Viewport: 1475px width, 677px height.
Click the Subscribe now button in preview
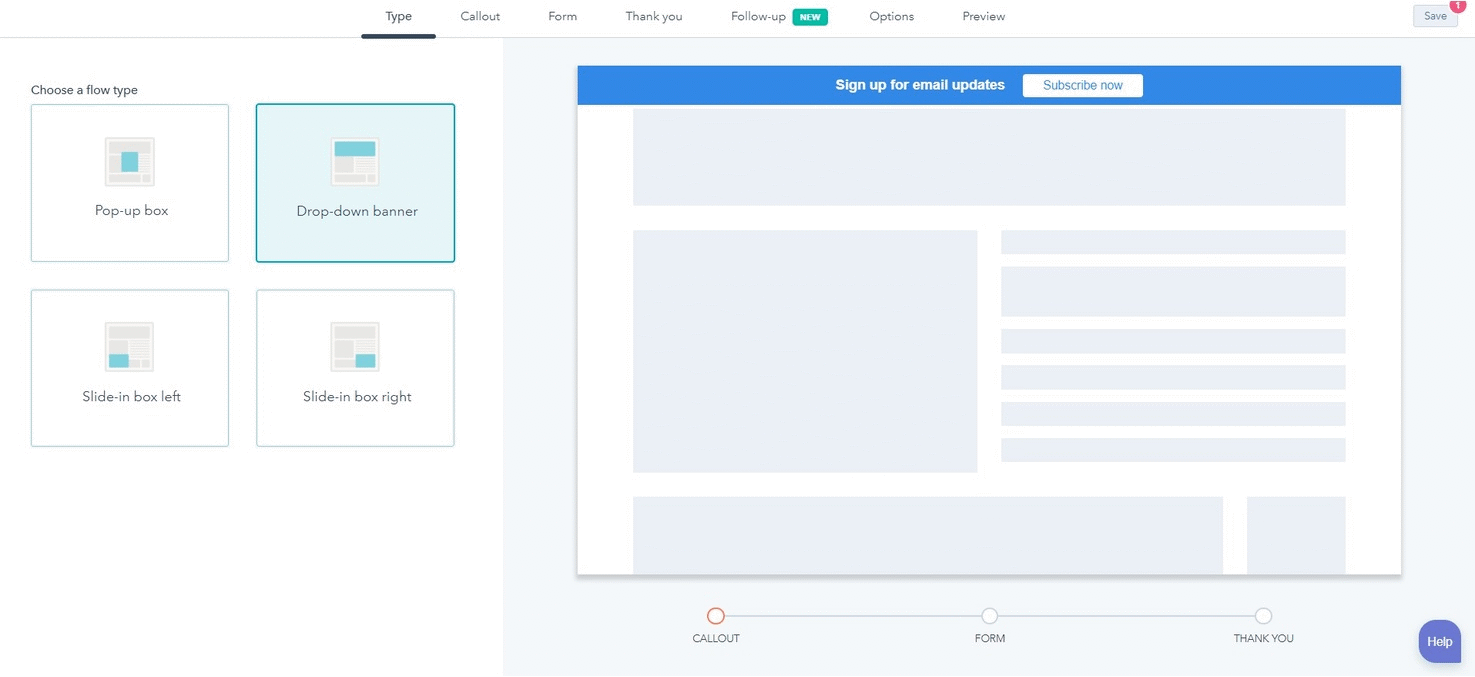[1083, 86]
